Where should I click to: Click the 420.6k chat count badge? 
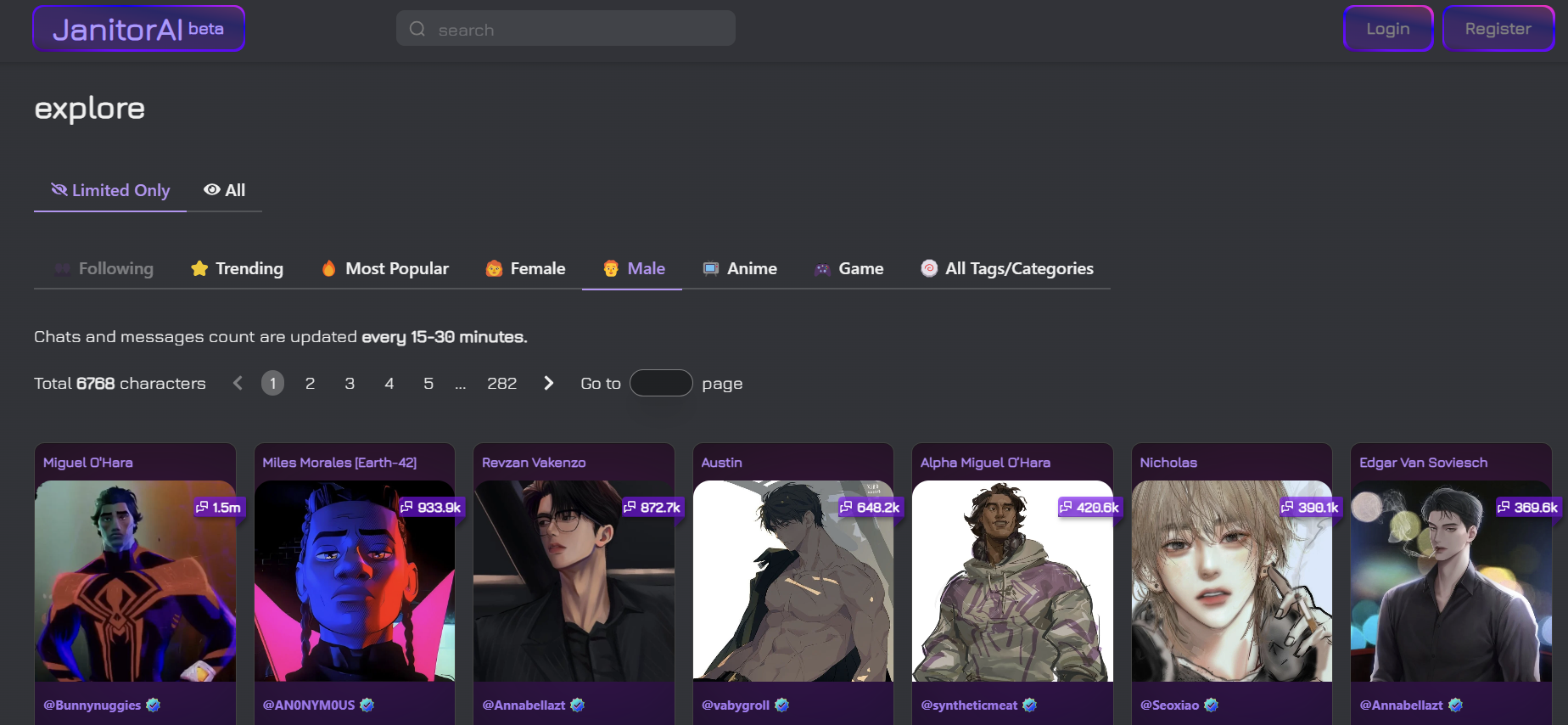(x=1089, y=508)
